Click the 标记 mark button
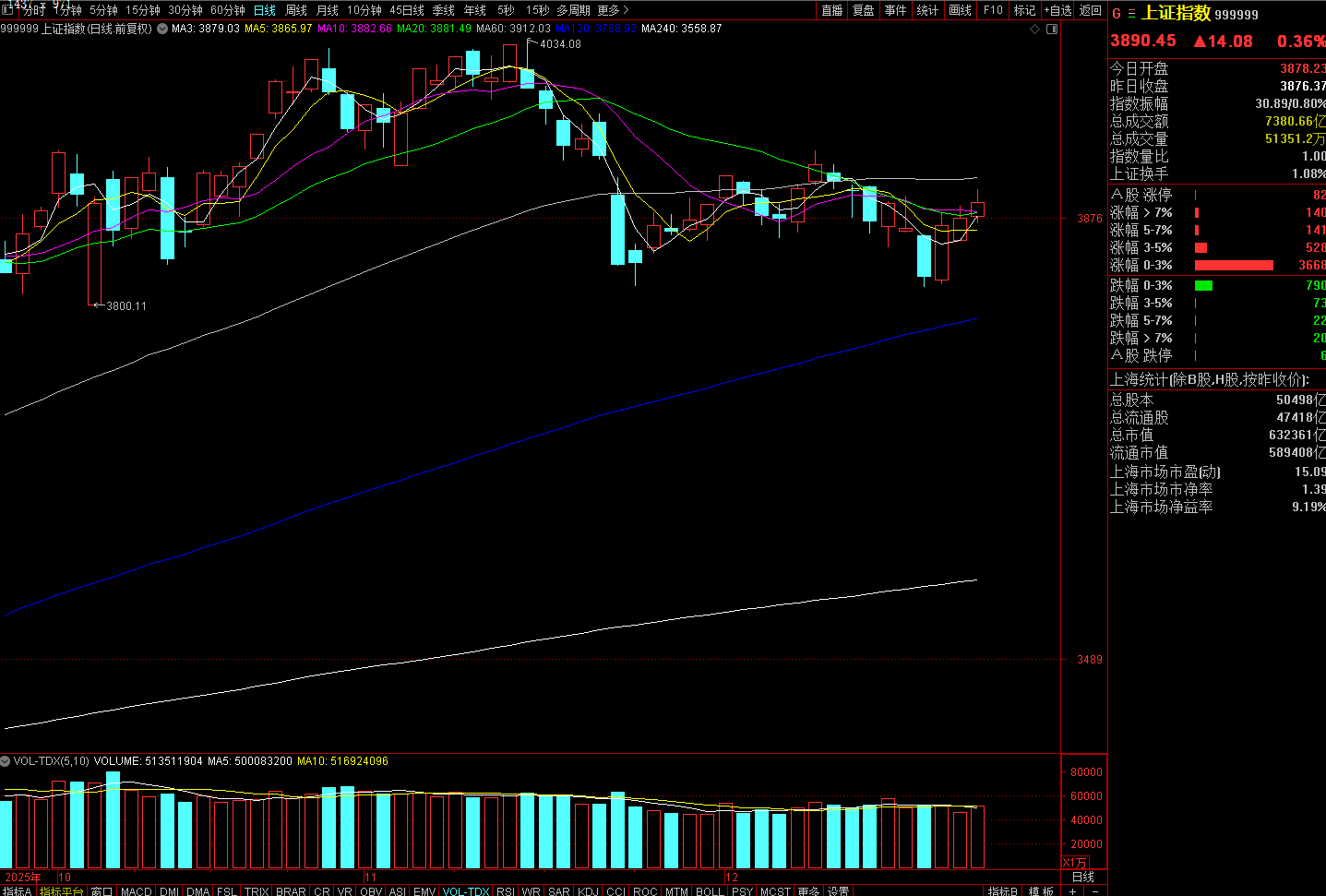1326x896 pixels. coord(1024,10)
